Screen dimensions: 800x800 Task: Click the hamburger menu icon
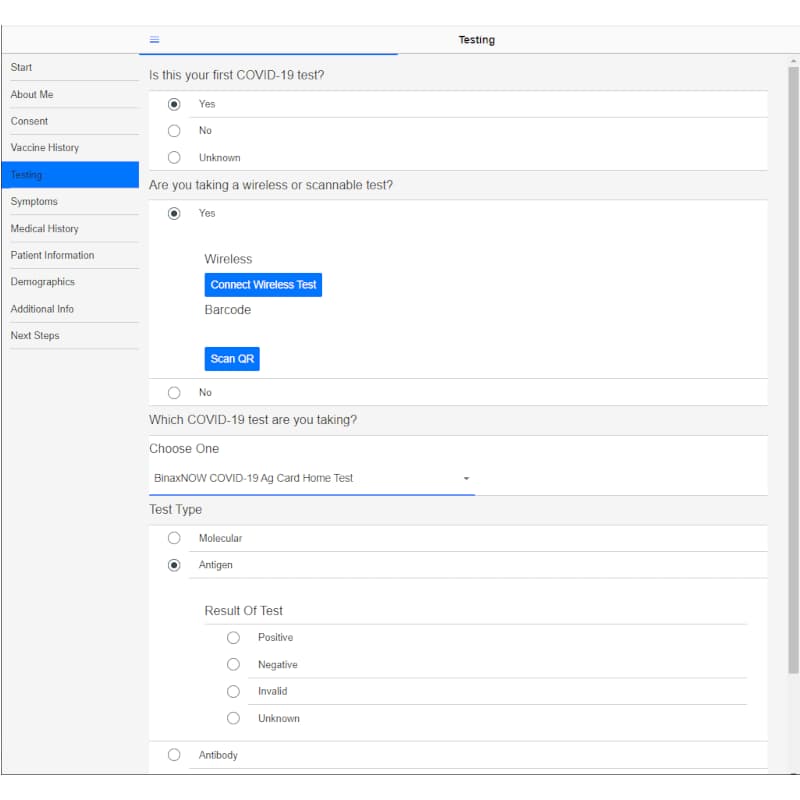point(154,40)
